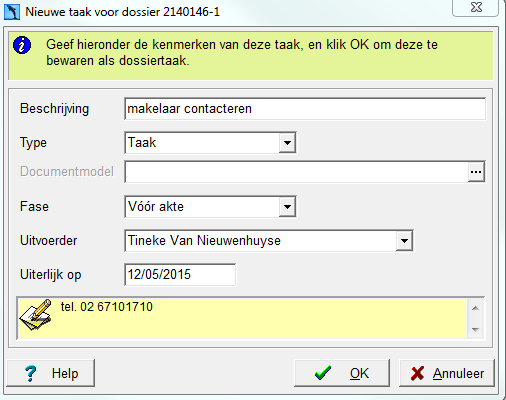Screen dimensions: 506x400
Task: Cancel with the Annuleer button
Action: pyautogui.click(x=447, y=373)
